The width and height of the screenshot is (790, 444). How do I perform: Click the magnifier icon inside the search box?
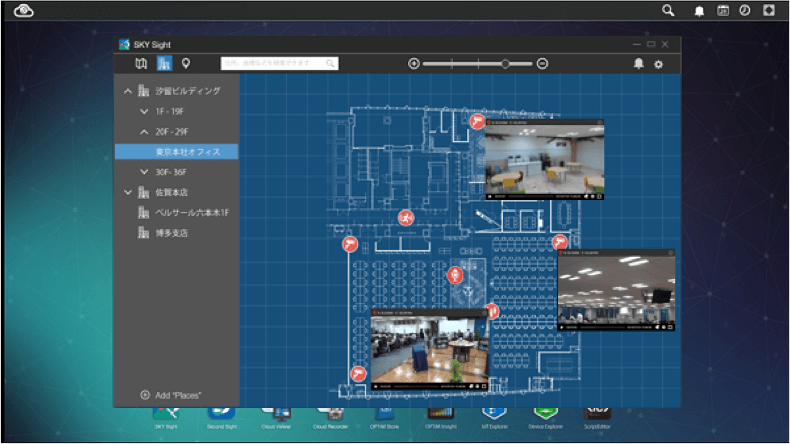[331, 64]
